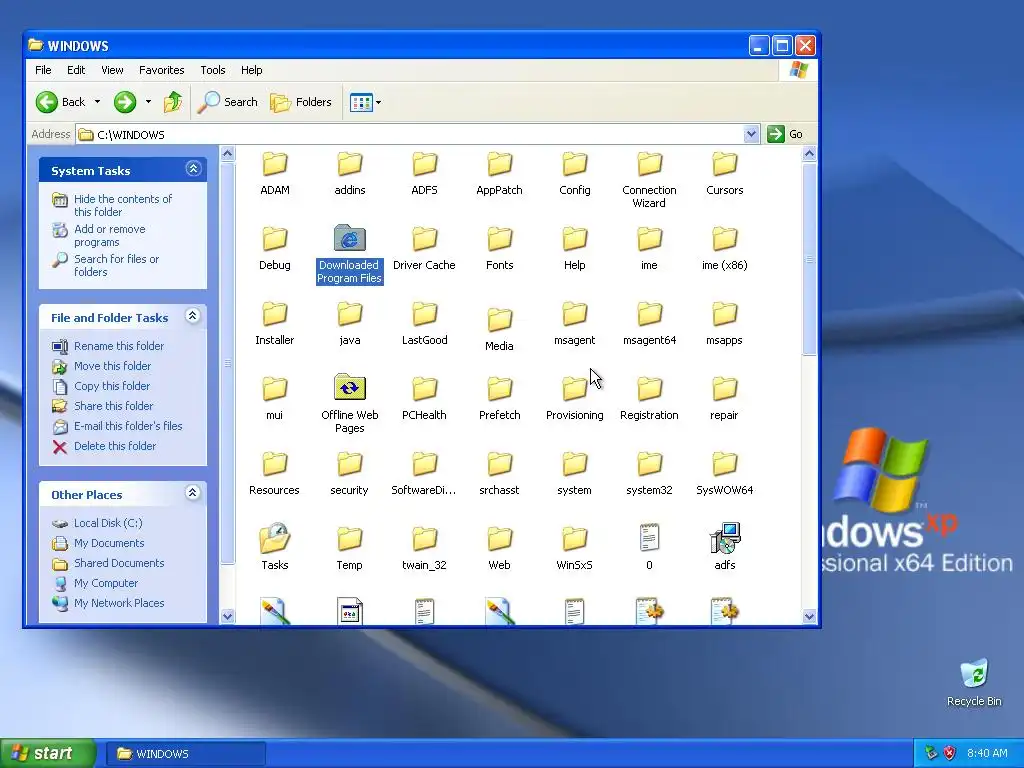Collapse the Other Places panel

(193, 493)
